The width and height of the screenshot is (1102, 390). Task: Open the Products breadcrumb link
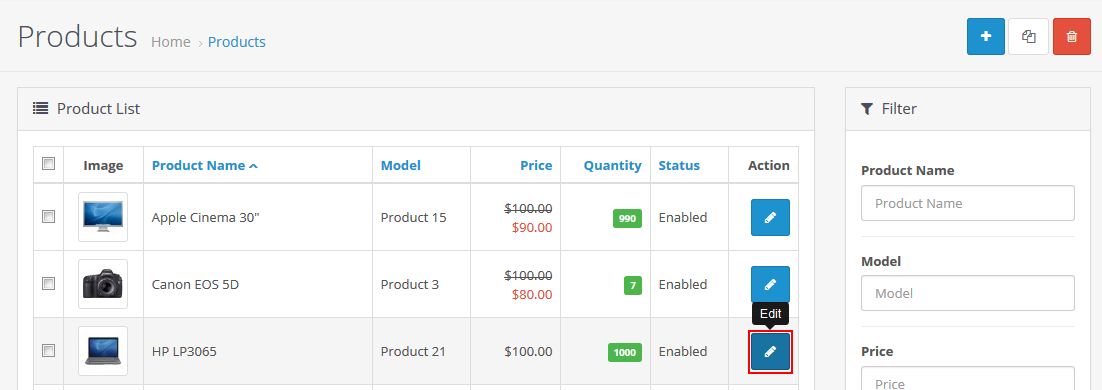click(237, 42)
